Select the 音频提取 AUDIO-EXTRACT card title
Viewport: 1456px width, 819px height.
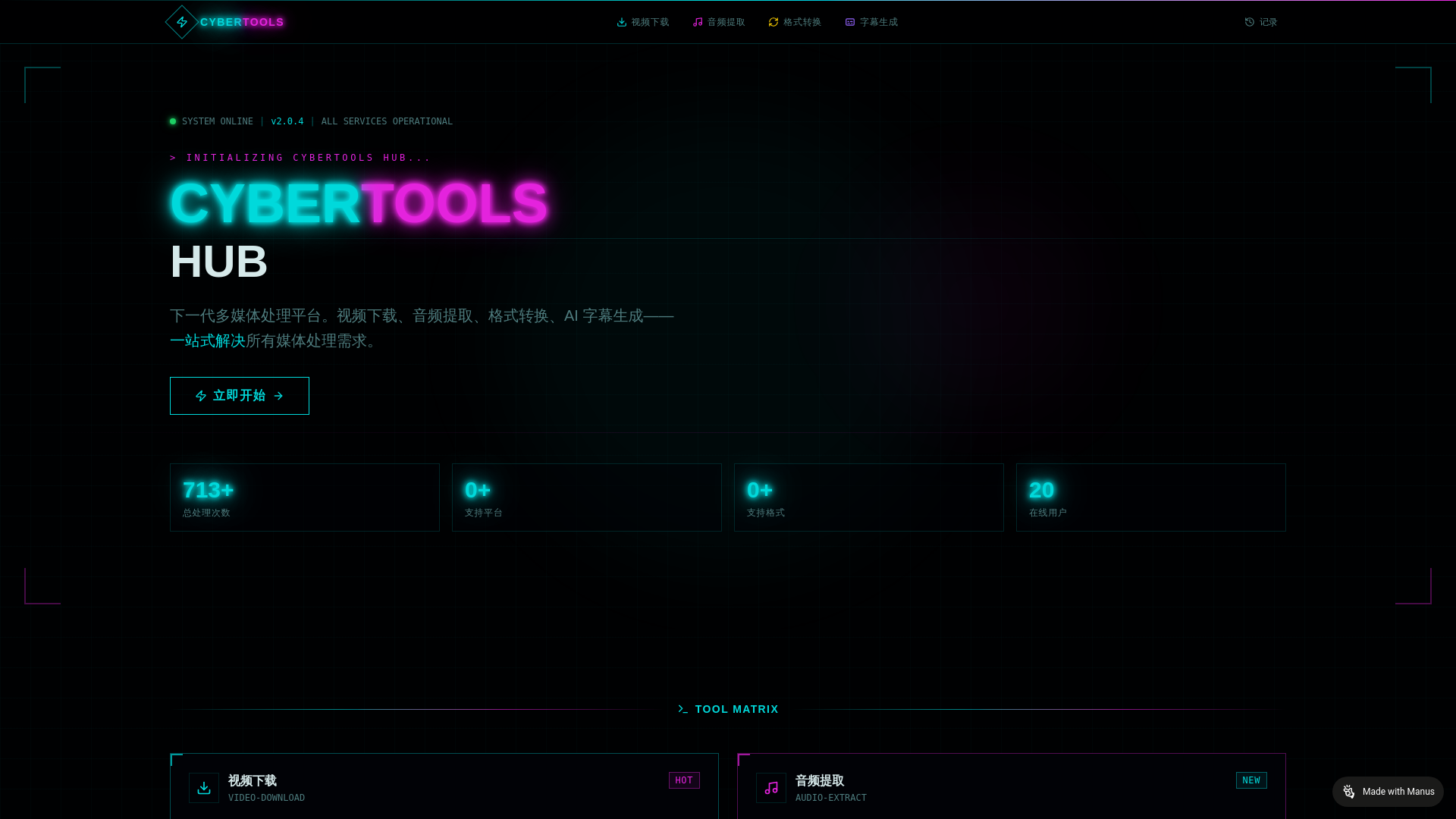click(820, 780)
